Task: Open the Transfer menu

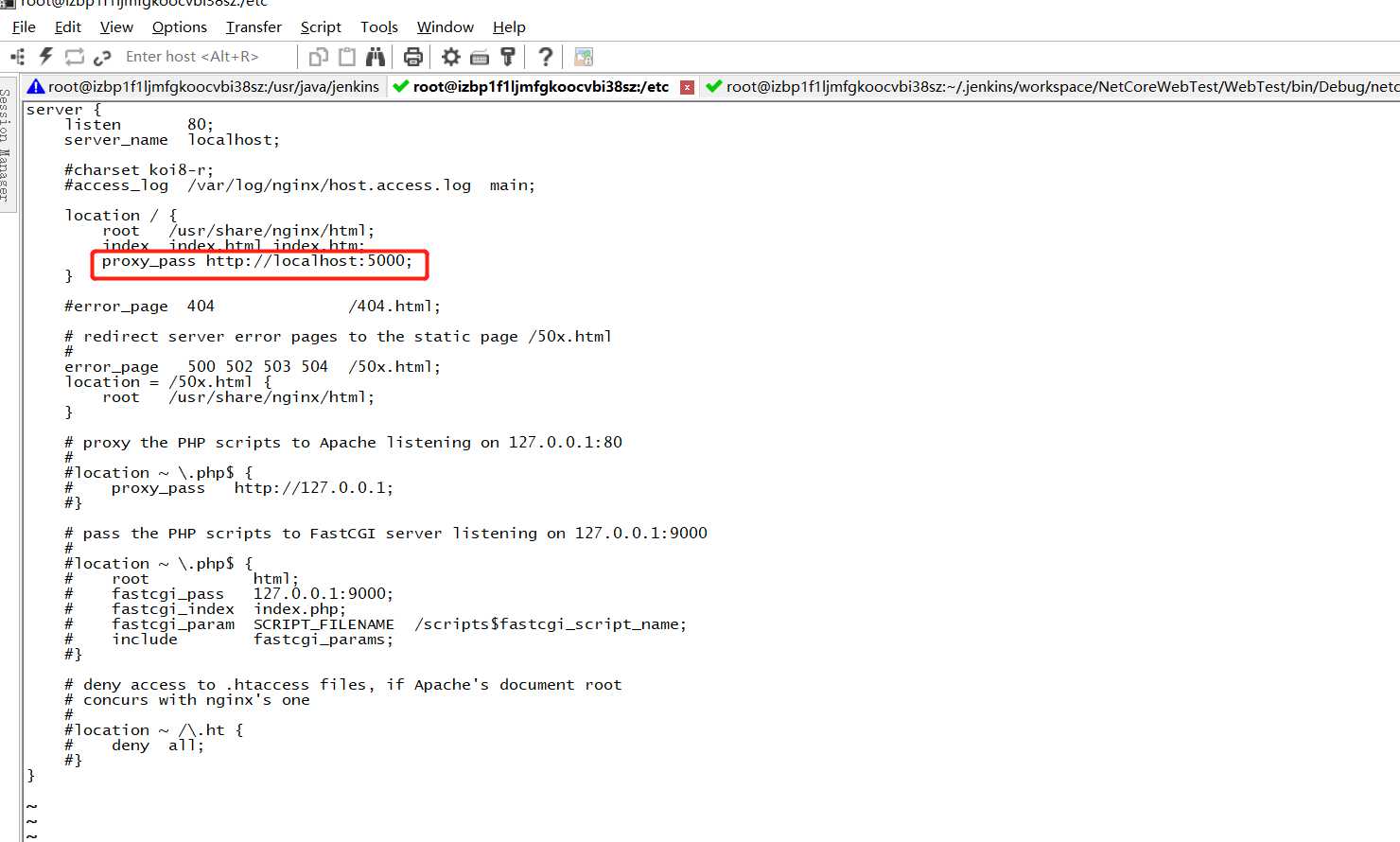Action: [x=254, y=27]
